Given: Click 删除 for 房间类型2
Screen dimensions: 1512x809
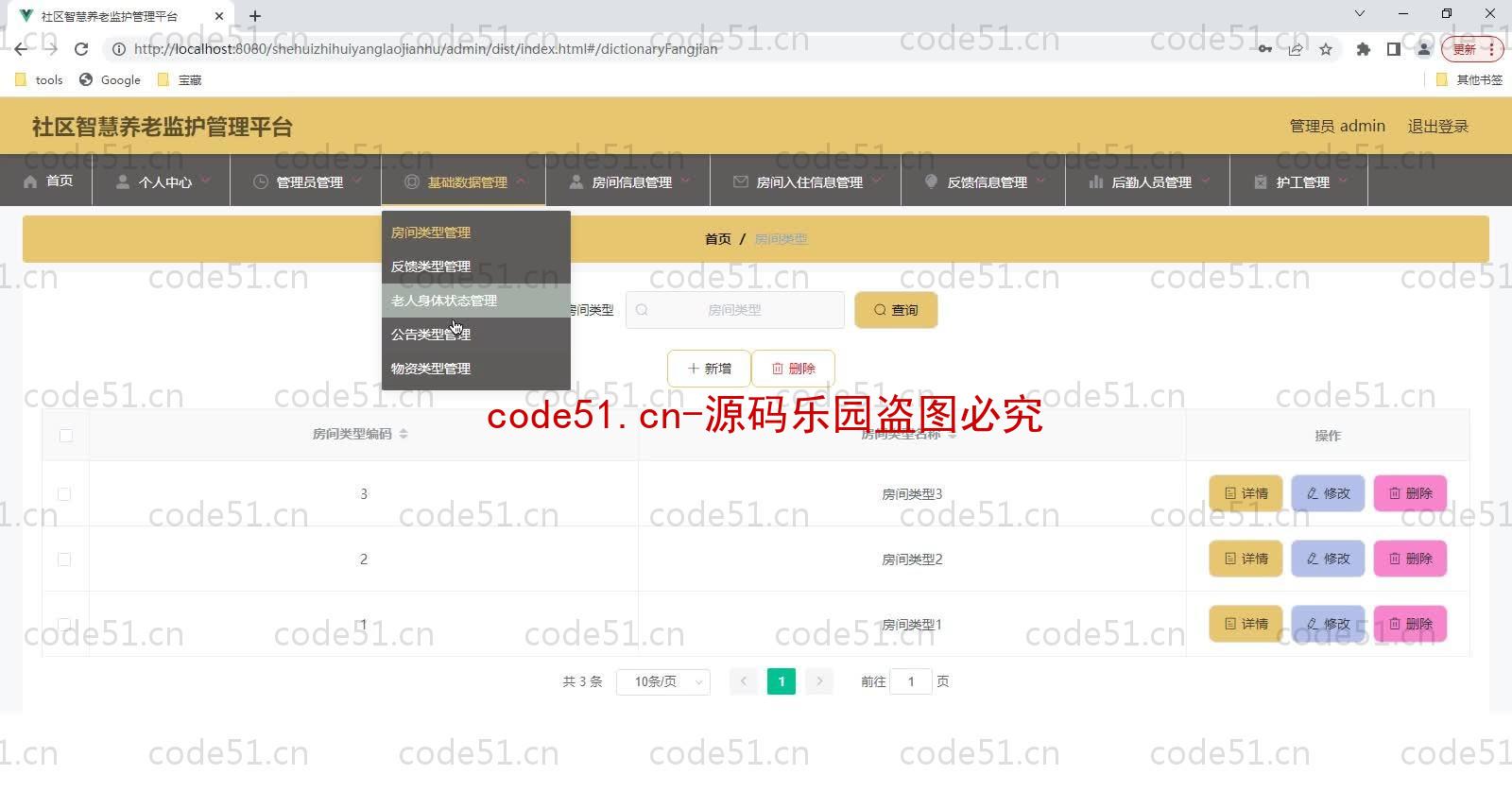Looking at the screenshot, I should tap(1410, 559).
